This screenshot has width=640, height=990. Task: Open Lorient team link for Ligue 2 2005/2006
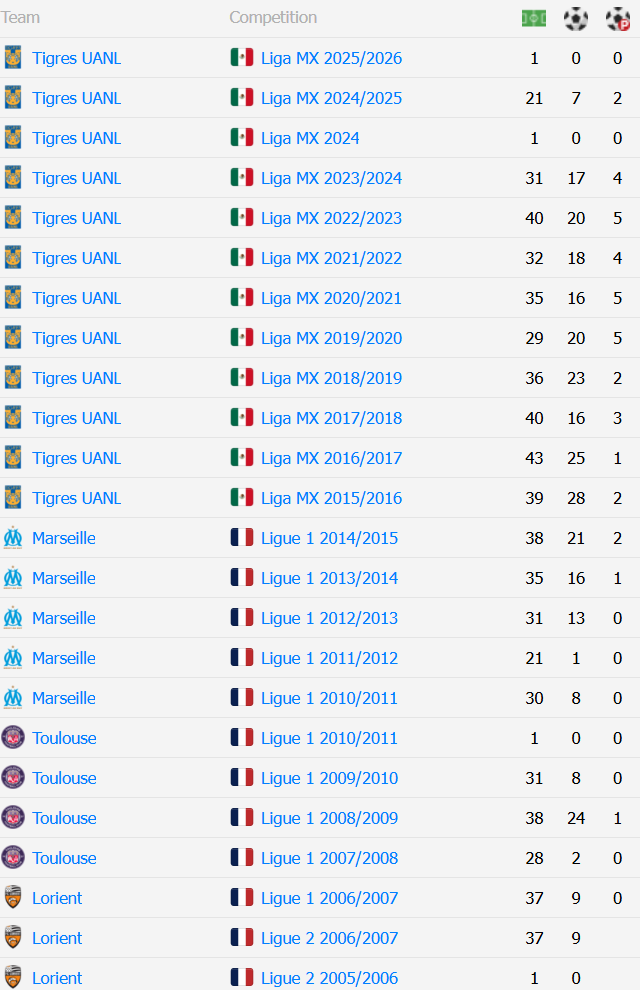point(57,978)
